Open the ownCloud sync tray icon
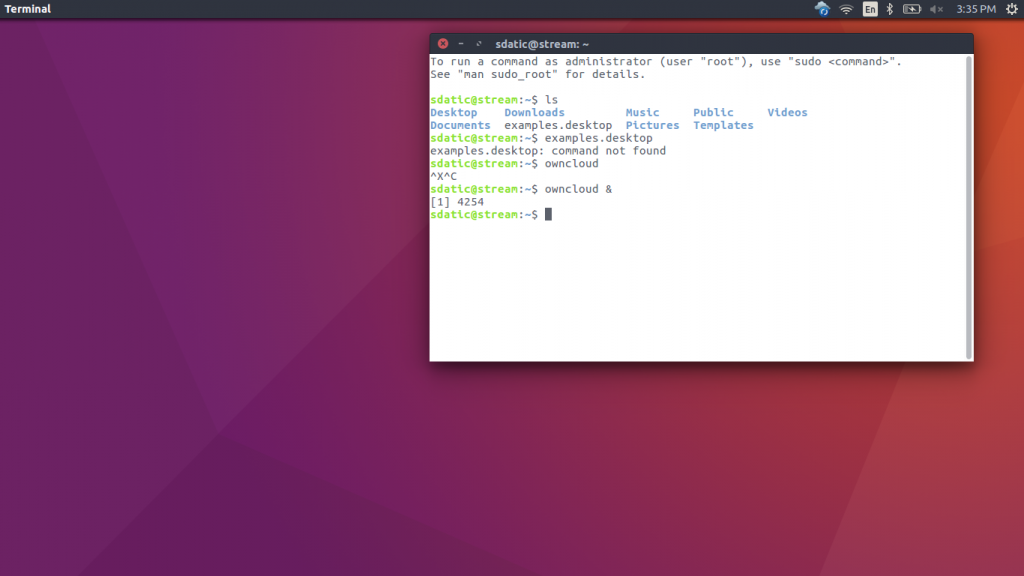The width and height of the screenshot is (1024, 576). coord(822,8)
